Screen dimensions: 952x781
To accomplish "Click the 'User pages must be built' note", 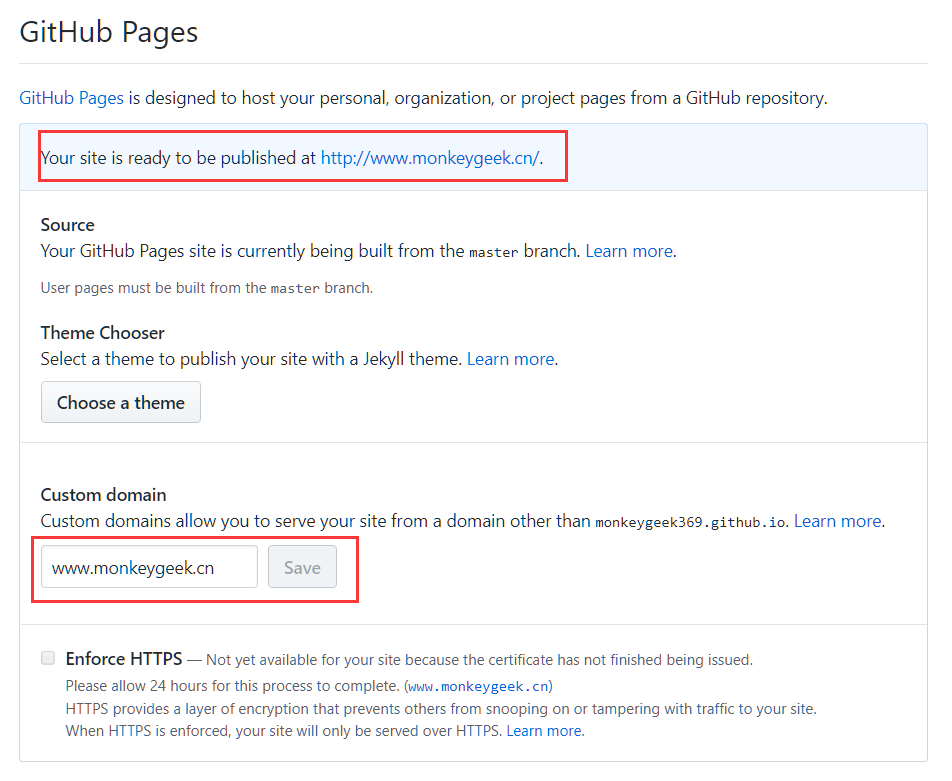I will click(207, 288).
